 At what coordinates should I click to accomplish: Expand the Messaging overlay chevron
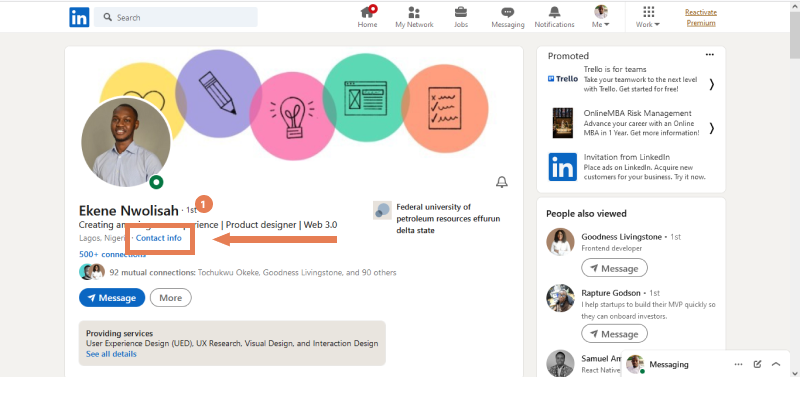pyautogui.click(x=776, y=364)
